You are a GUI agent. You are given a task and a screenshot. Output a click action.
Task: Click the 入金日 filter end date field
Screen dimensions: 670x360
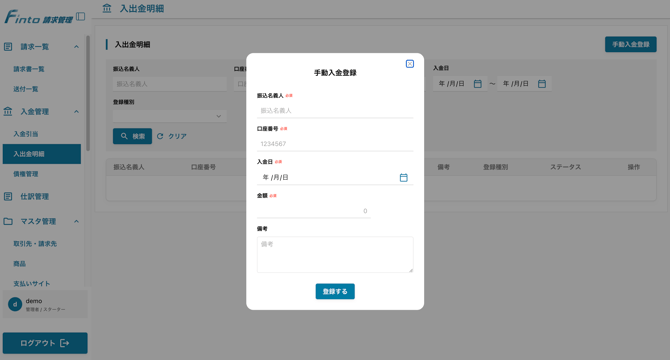point(524,84)
